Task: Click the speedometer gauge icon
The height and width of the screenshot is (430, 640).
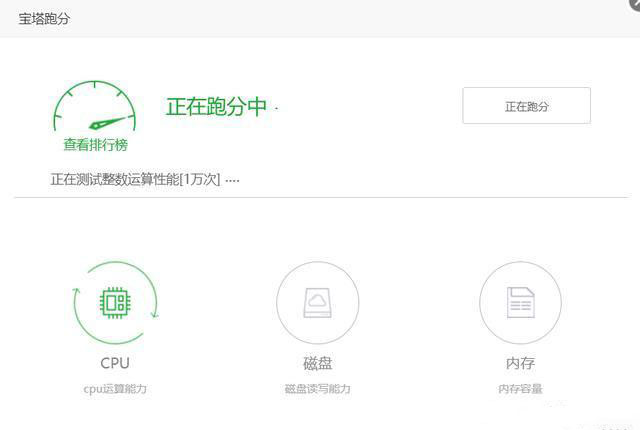Action: coord(94,106)
